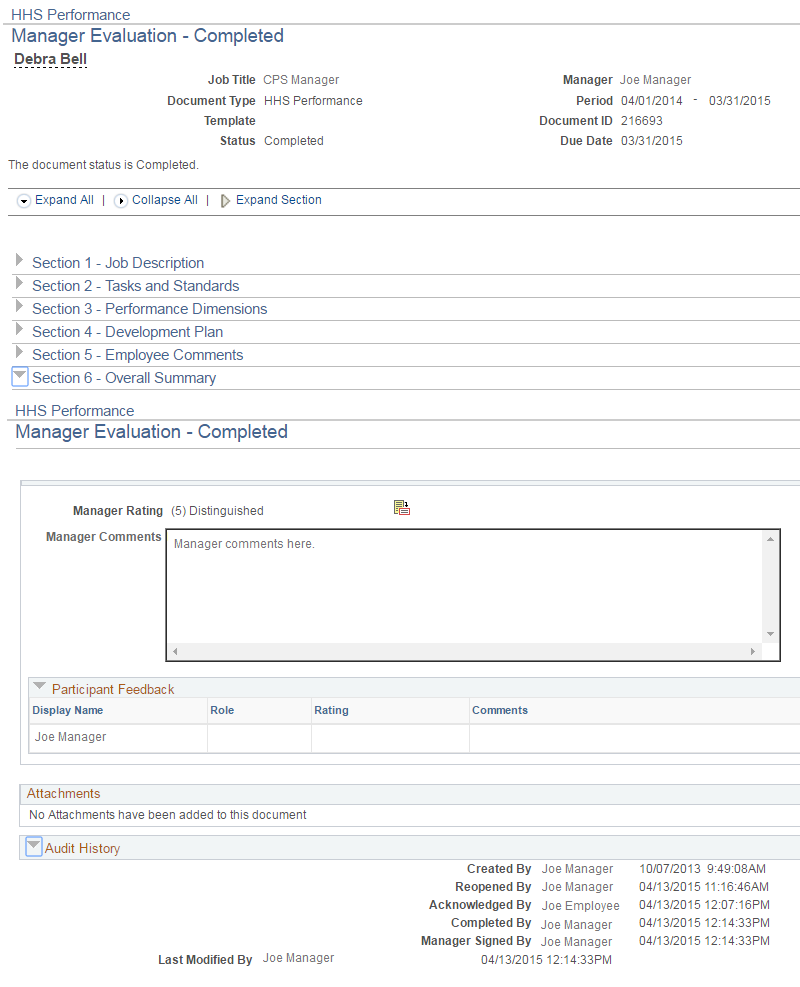Image resolution: width=800 pixels, height=987 pixels.
Task: Click scroll right arrow in Manager Comments
Action: pyautogui.click(x=753, y=652)
